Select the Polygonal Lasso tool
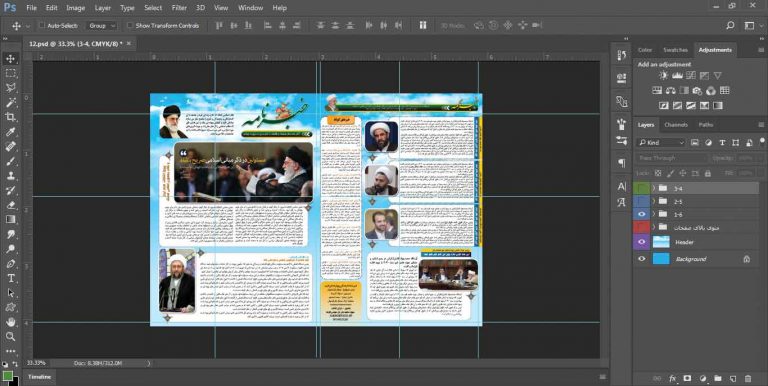Image resolution: width=768 pixels, height=386 pixels. pos(10,88)
